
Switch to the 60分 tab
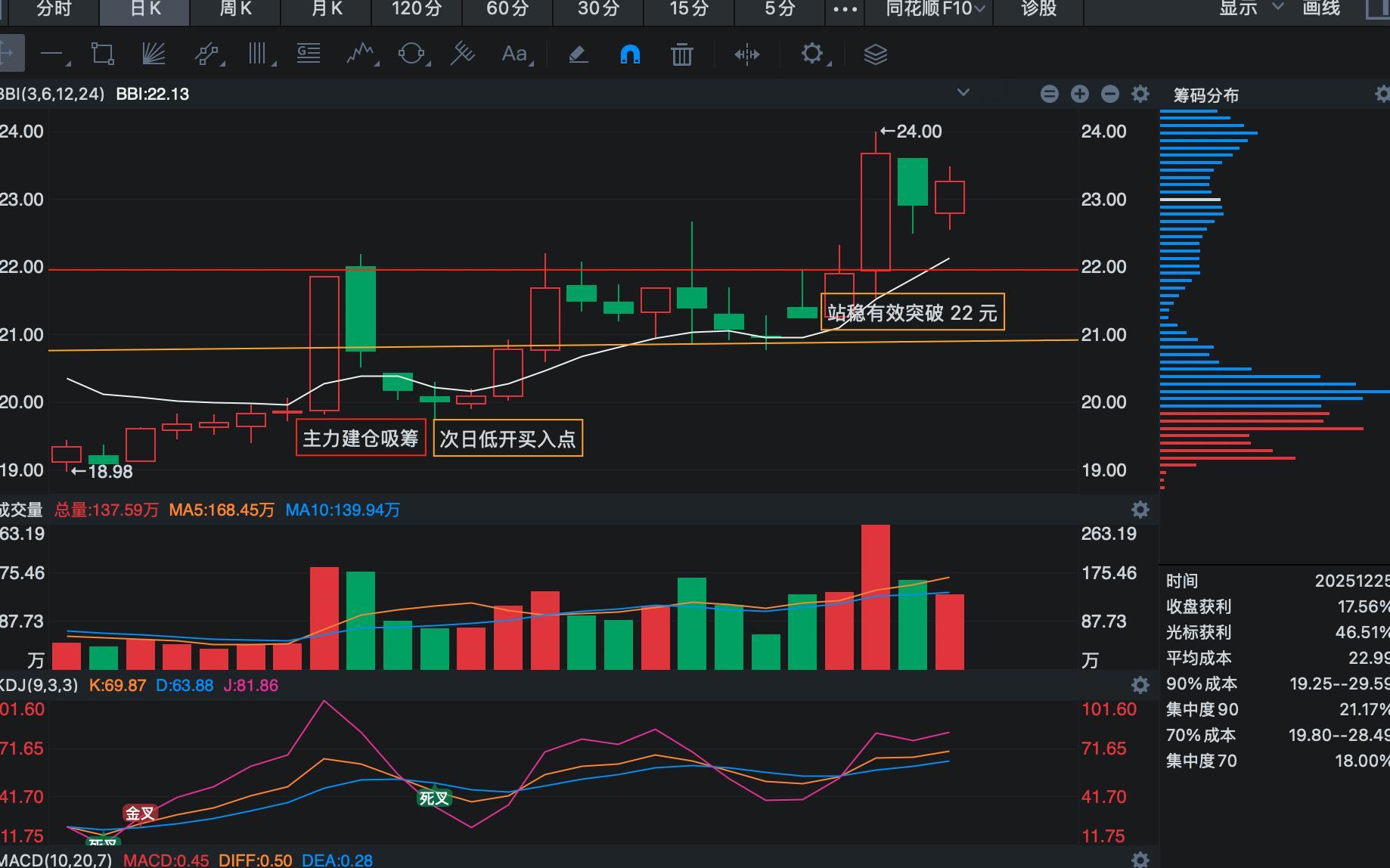tap(507, 9)
